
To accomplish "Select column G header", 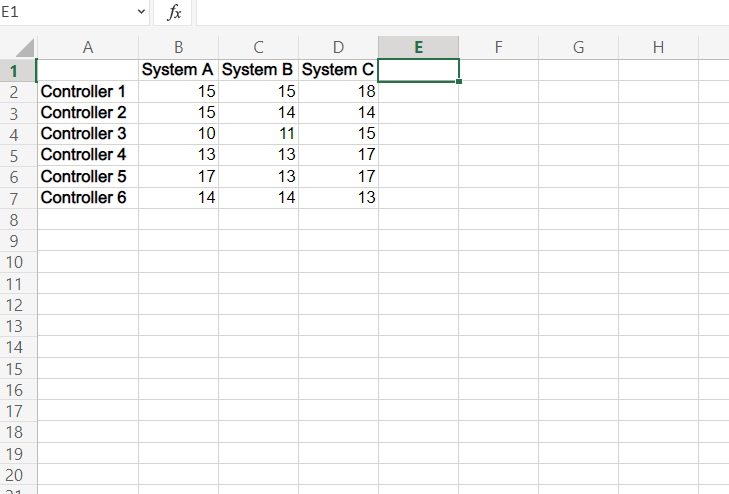I will tap(578, 47).
